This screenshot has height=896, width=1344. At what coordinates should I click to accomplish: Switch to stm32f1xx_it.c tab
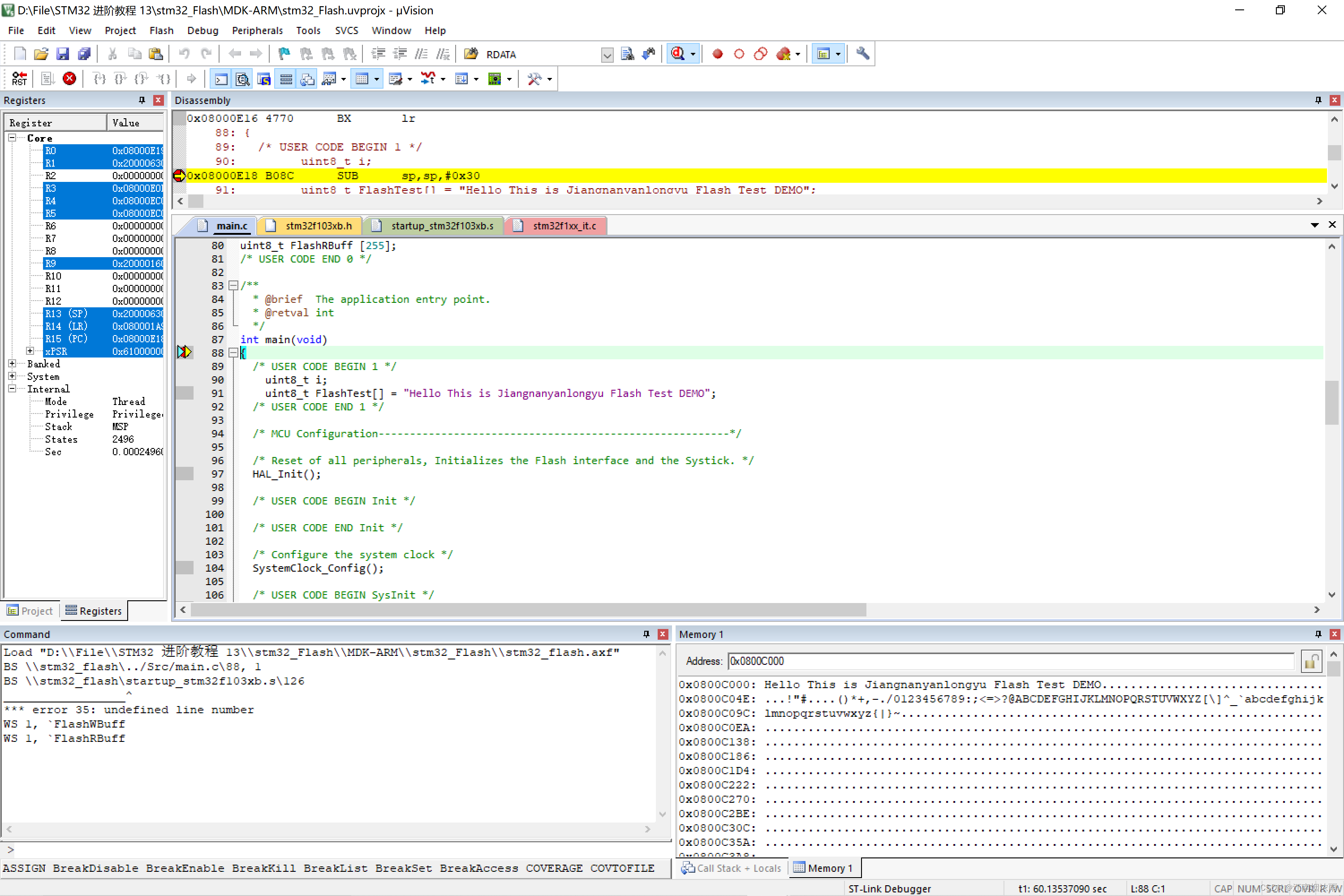[x=557, y=226]
